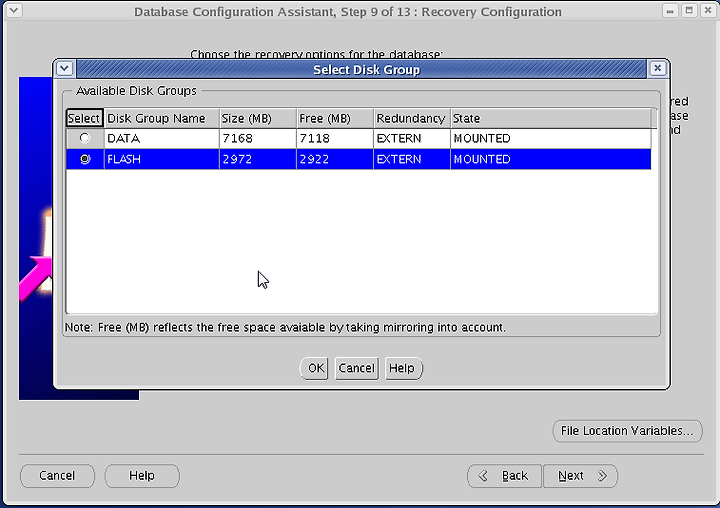Click free space value 2922

[x=335, y=159]
